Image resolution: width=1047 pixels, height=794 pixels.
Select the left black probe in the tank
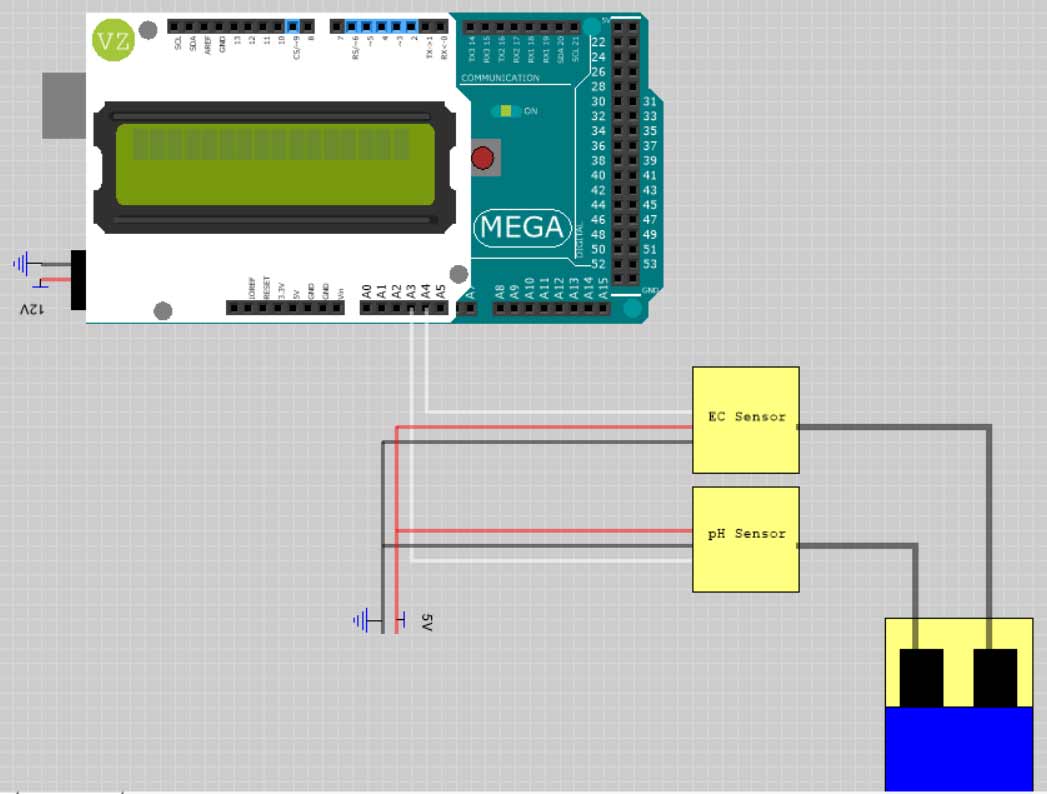pyautogui.click(x=921, y=678)
